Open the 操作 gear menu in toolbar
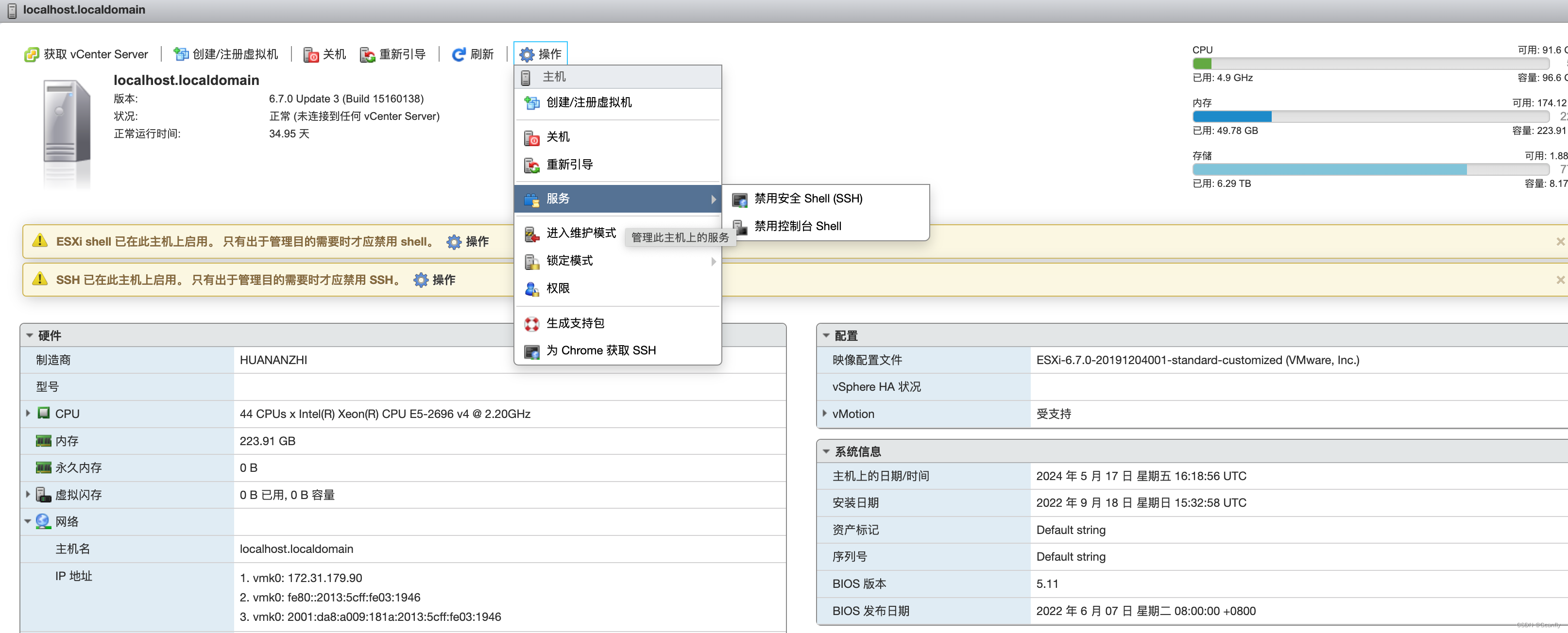 point(541,54)
